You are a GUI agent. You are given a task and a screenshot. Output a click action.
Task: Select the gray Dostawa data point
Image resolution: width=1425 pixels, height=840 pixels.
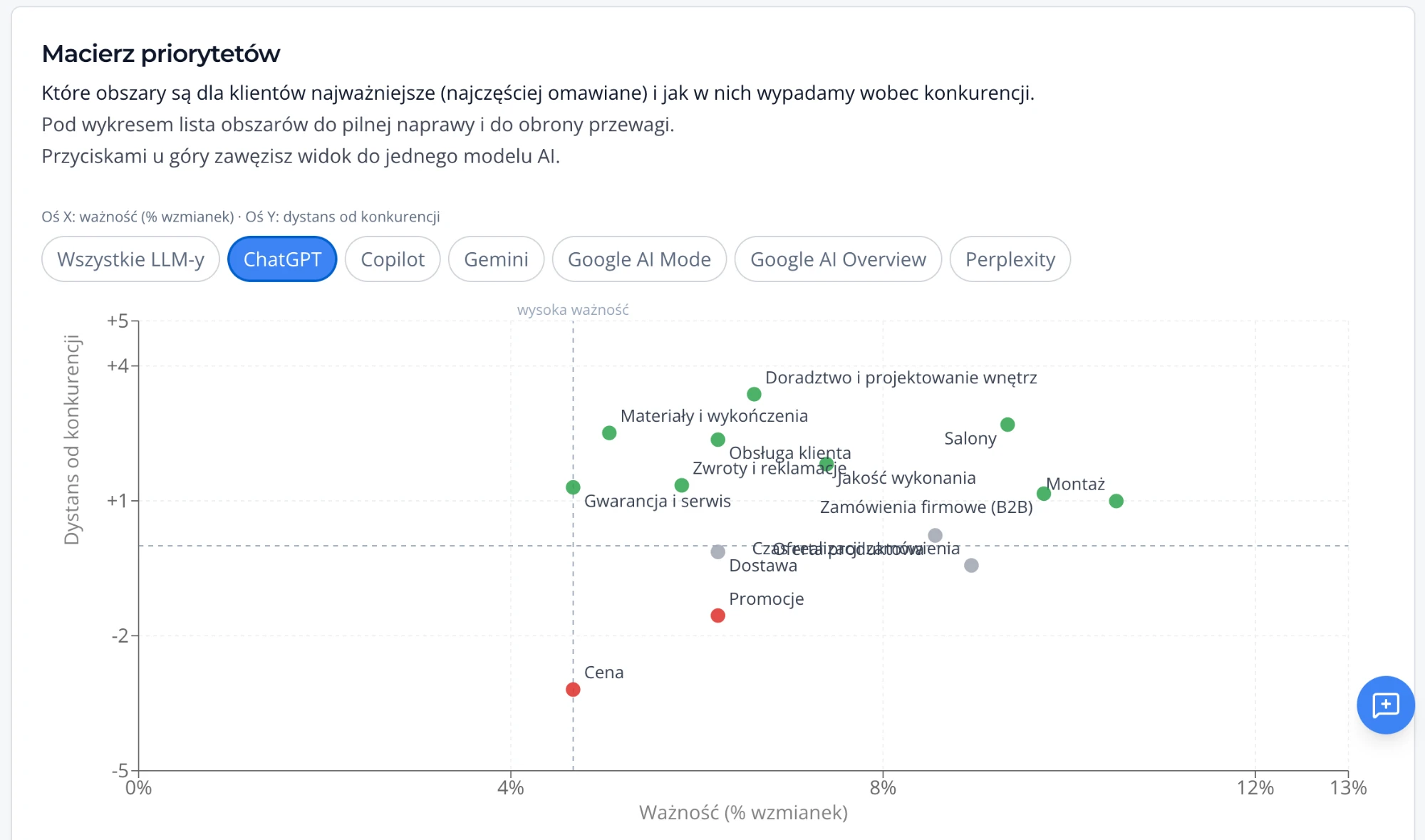[x=717, y=551]
